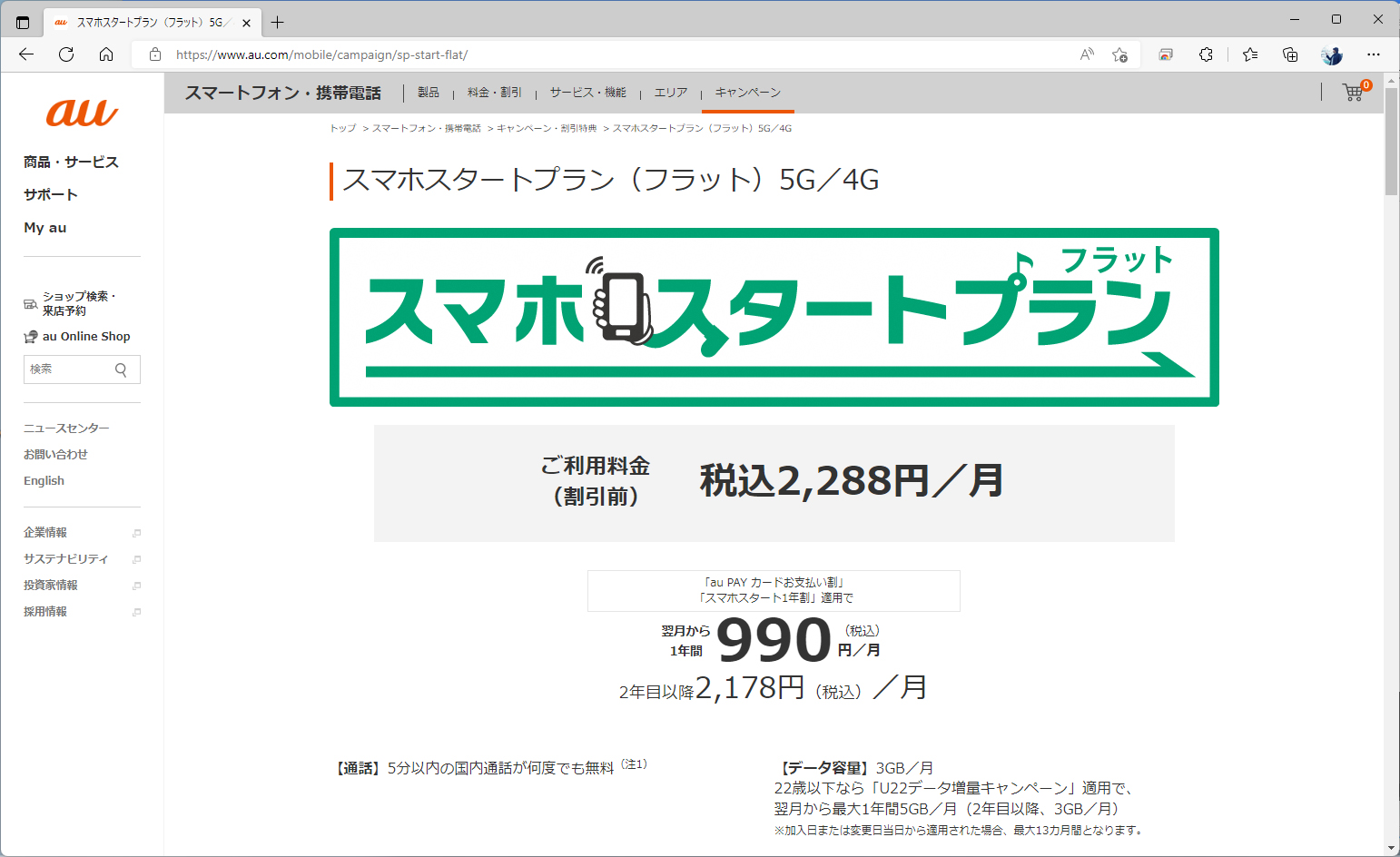Open 投資家情報 link
Image resolution: width=1400 pixels, height=857 pixels.
tap(51, 586)
